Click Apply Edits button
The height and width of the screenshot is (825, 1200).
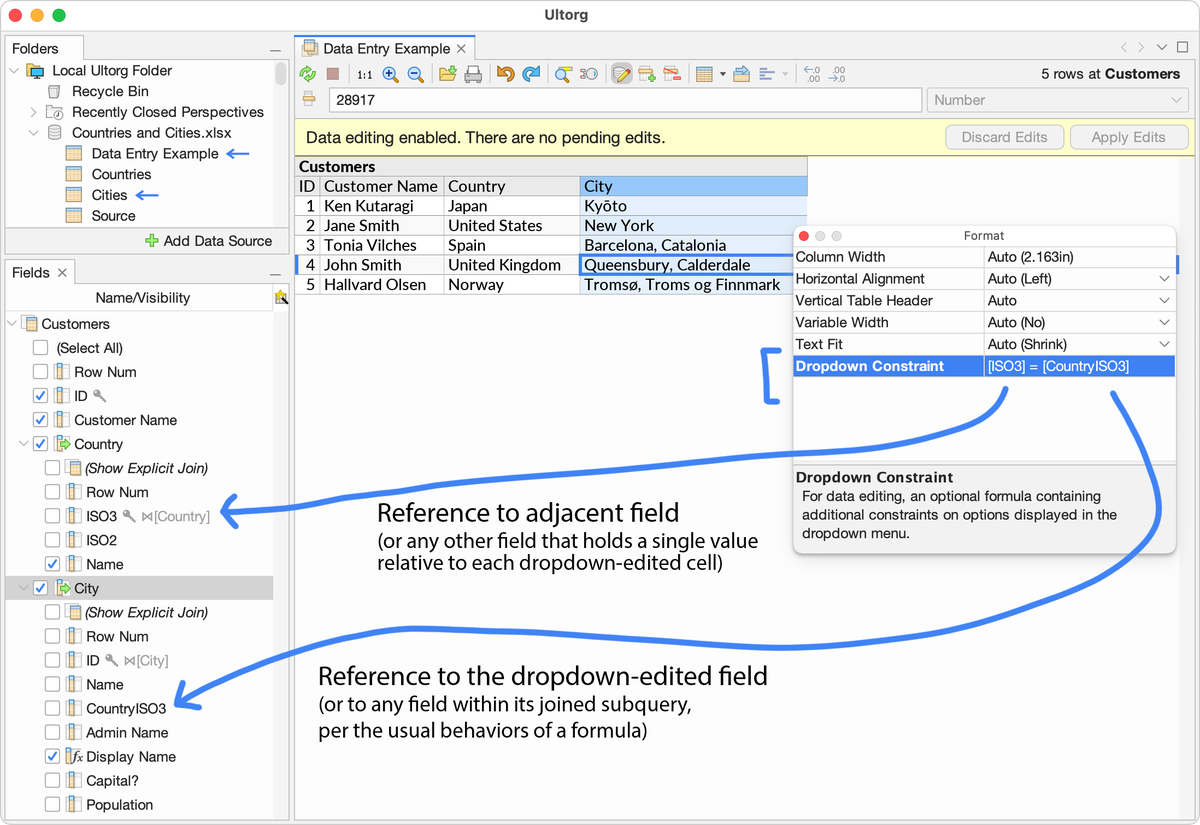click(x=1129, y=138)
